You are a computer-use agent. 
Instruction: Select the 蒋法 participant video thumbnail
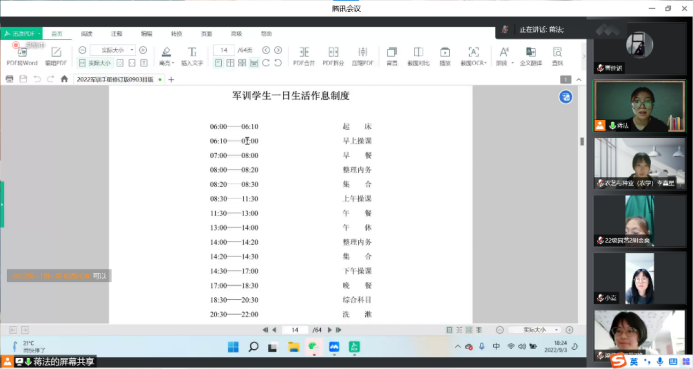point(640,106)
